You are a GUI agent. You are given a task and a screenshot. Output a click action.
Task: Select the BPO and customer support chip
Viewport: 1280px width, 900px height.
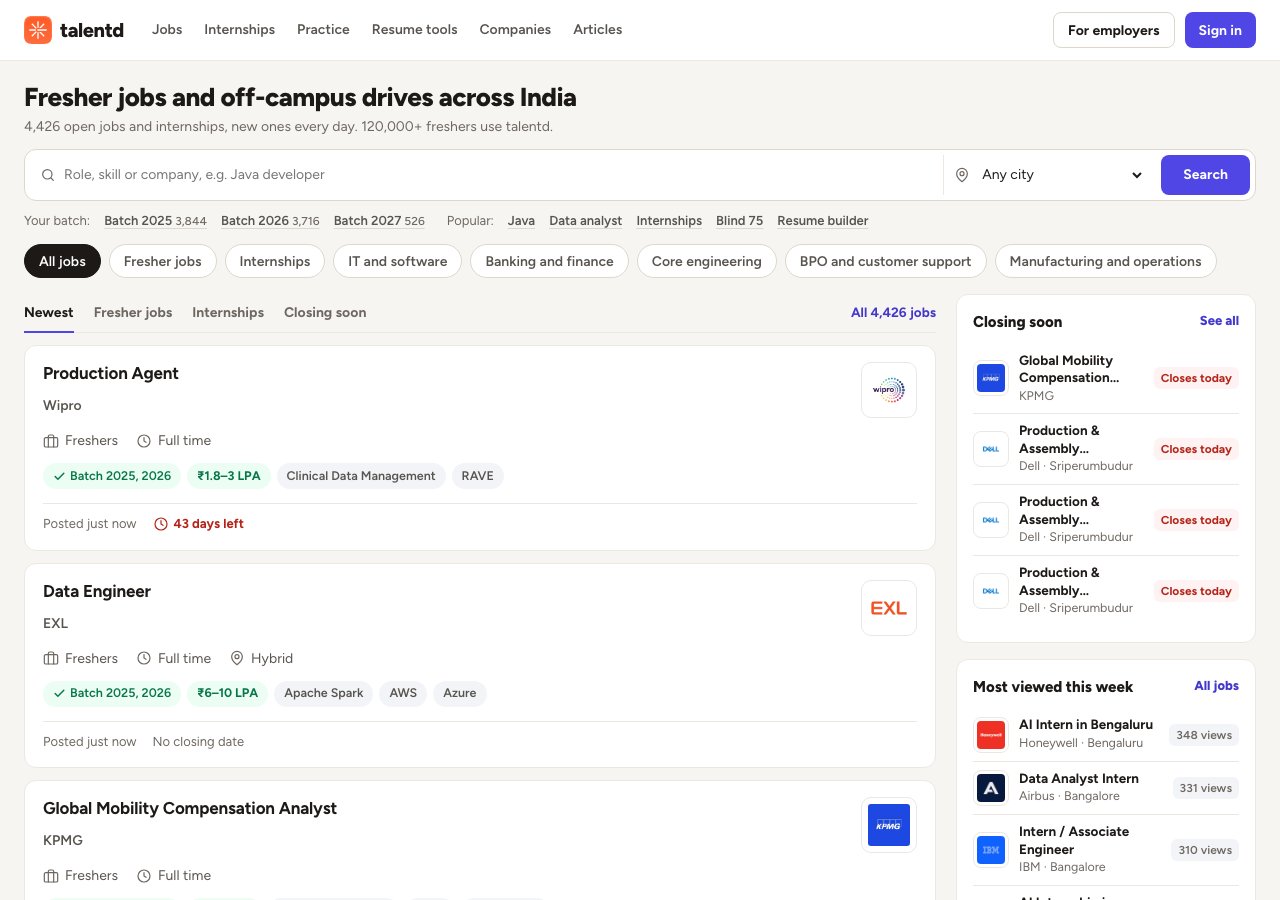(886, 261)
